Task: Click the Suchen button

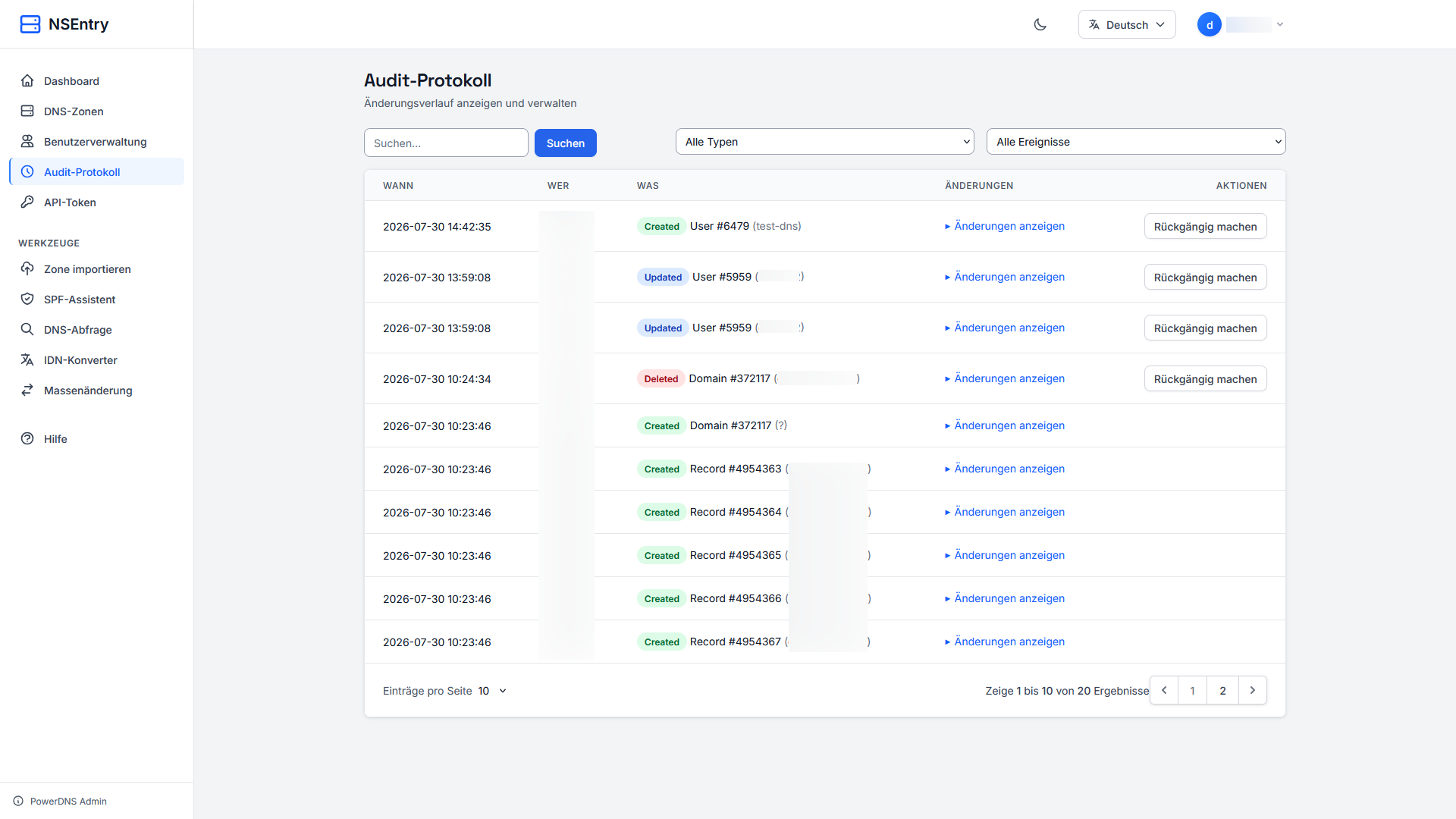Action: point(566,143)
